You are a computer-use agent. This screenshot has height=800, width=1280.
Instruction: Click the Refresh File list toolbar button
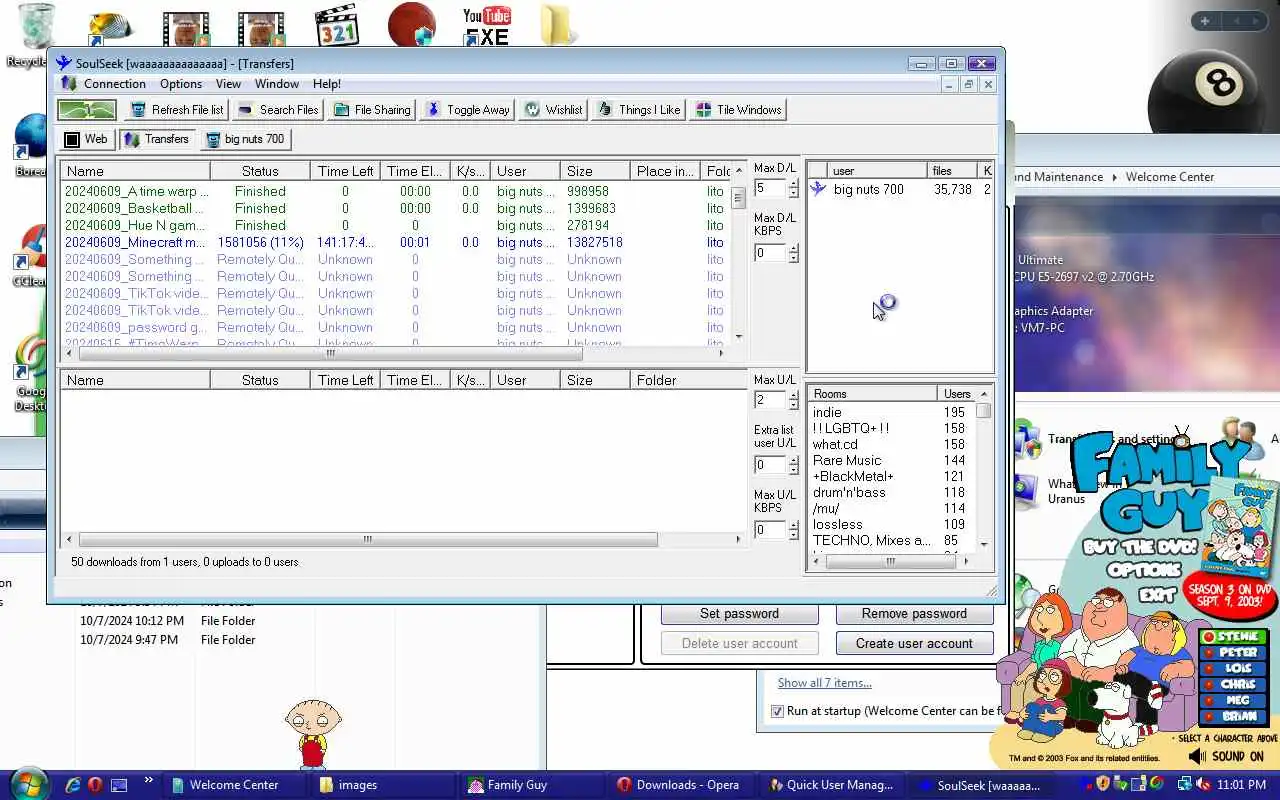coord(176,110)
